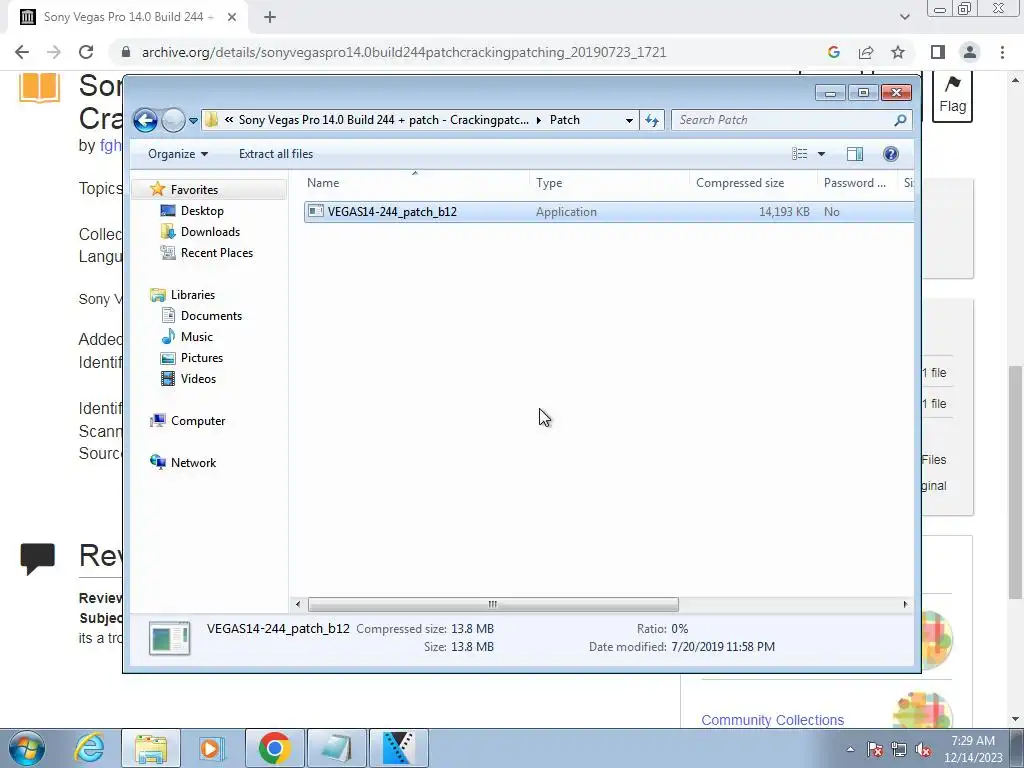Open Windows Explorer from taskbar
The height and width of the screenshot is (768, 1024).
[151, 748]
